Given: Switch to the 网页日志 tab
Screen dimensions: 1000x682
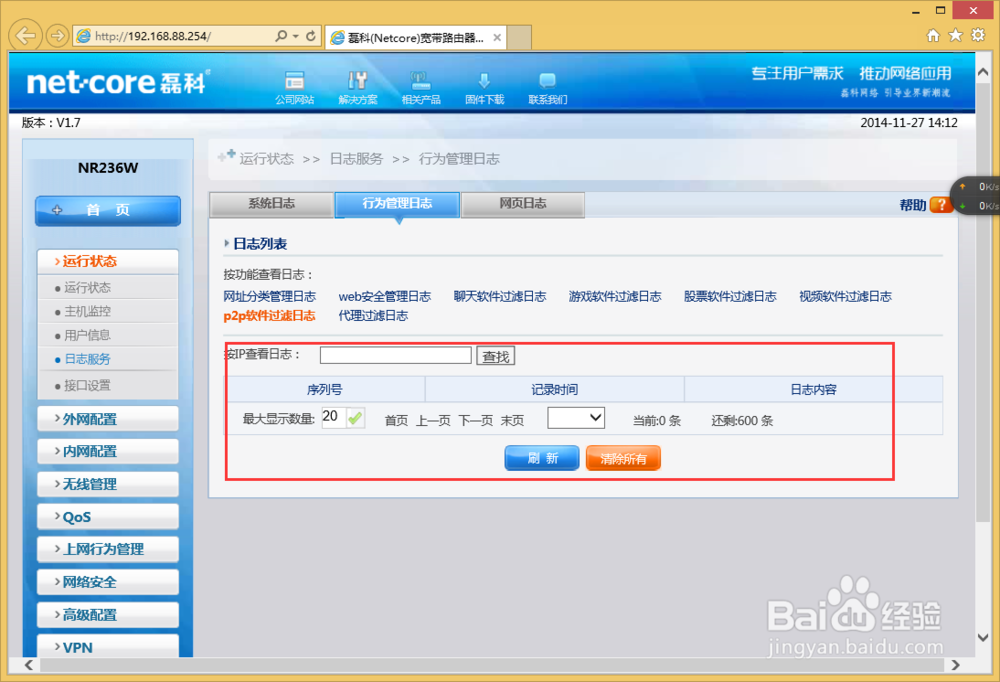Looking at the screenshot, I should (522, 204).
